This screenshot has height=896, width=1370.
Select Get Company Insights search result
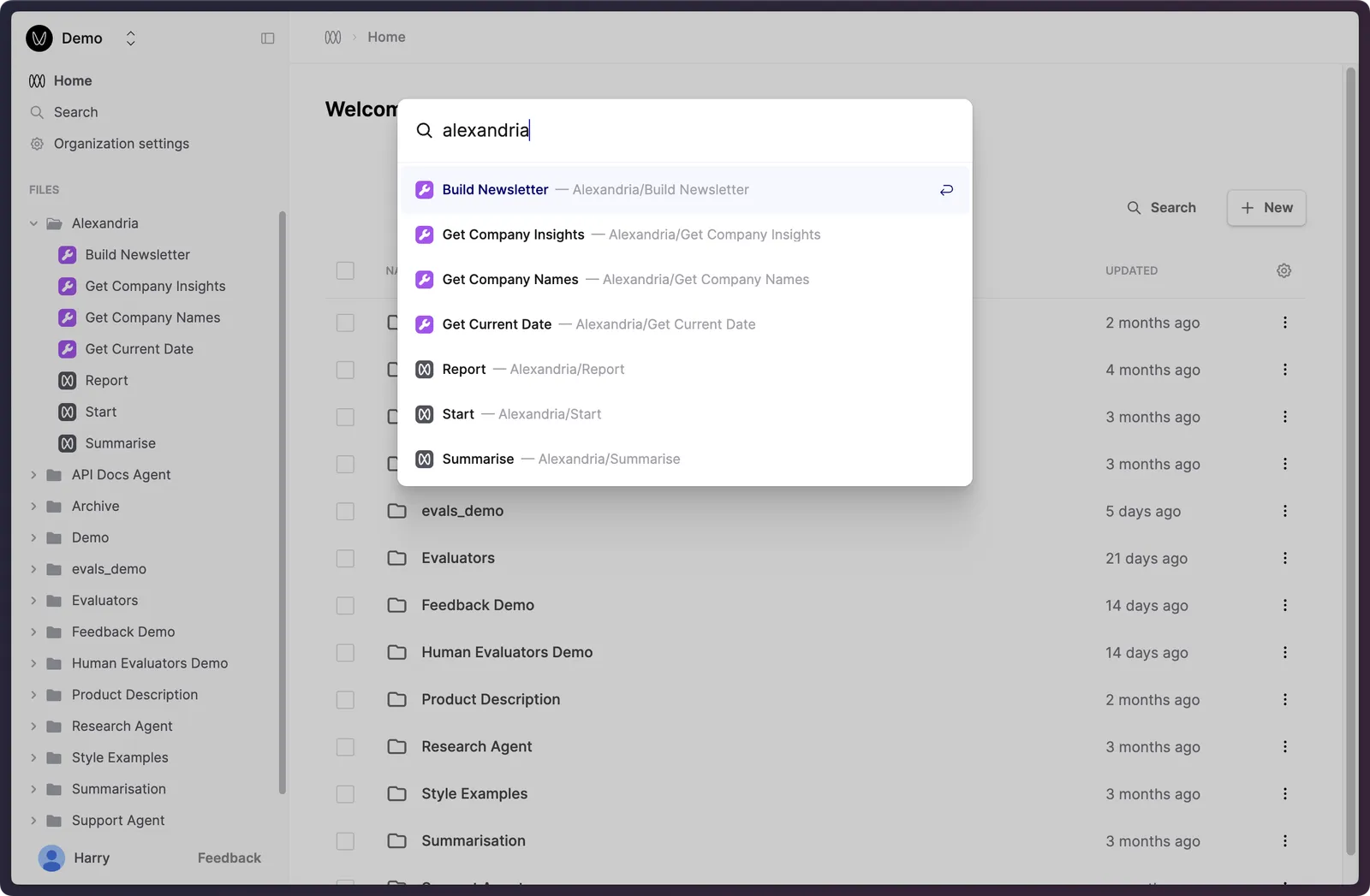pyautogui.click(x=685, y=234)
